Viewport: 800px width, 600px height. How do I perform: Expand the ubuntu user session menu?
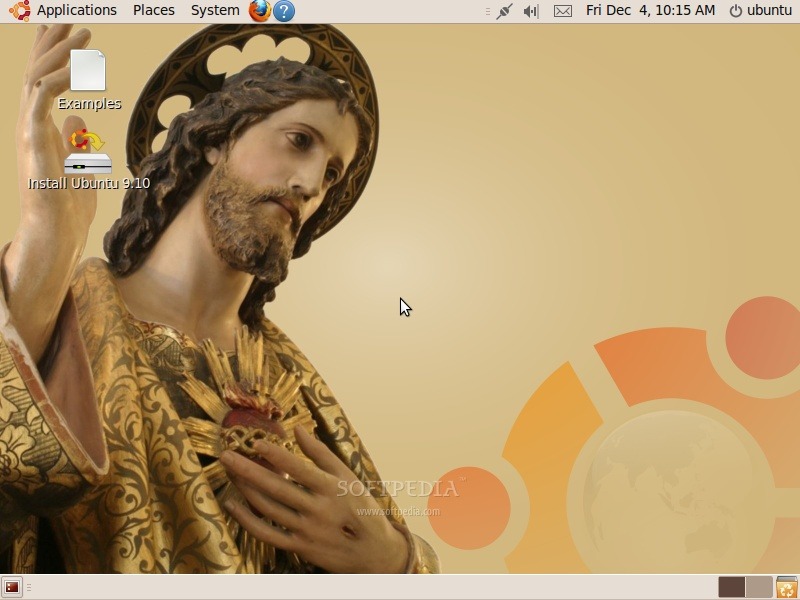(759, 10)
